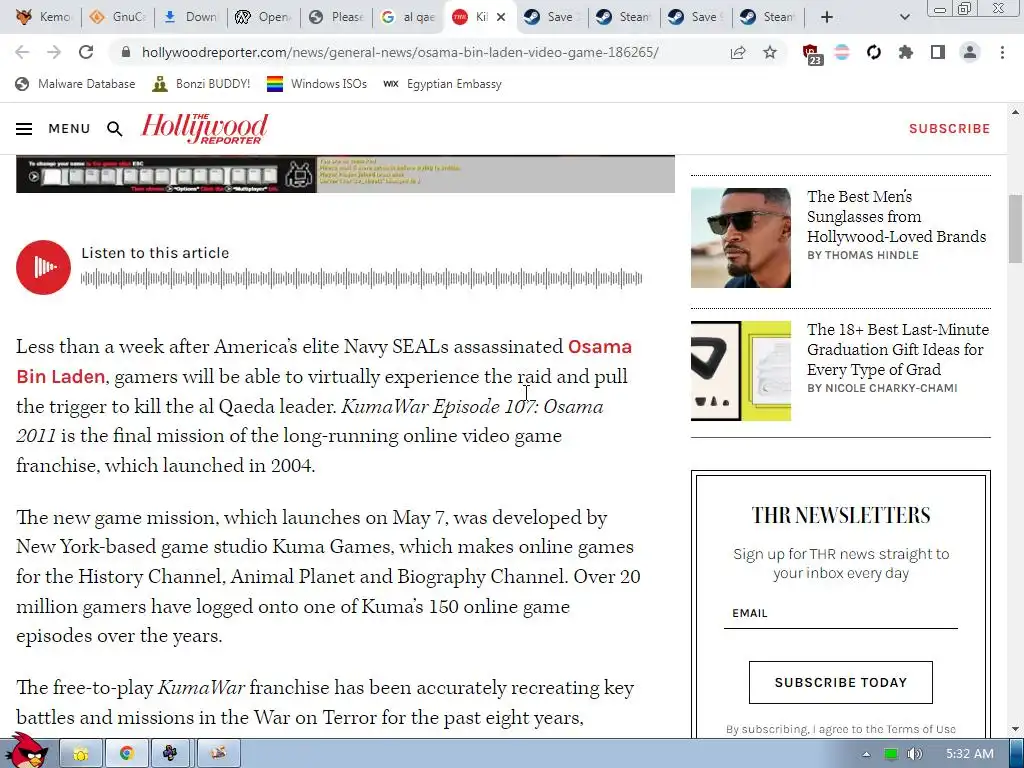Screen dimensions: 1024x768
Task: Open Egyptian Embassy bookmark
Action: click(442, 84)
